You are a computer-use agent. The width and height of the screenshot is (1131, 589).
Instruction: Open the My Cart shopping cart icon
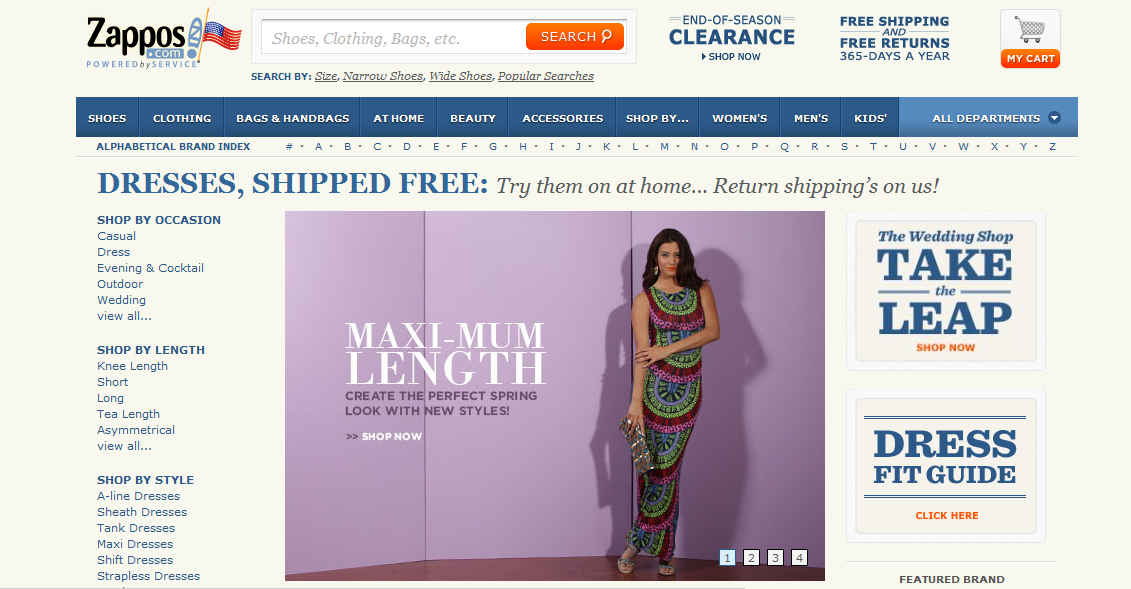pos(1030,39)
